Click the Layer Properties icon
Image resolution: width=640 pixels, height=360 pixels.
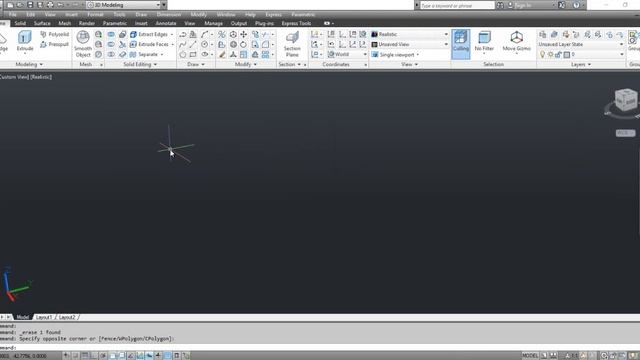click(542, 34)
